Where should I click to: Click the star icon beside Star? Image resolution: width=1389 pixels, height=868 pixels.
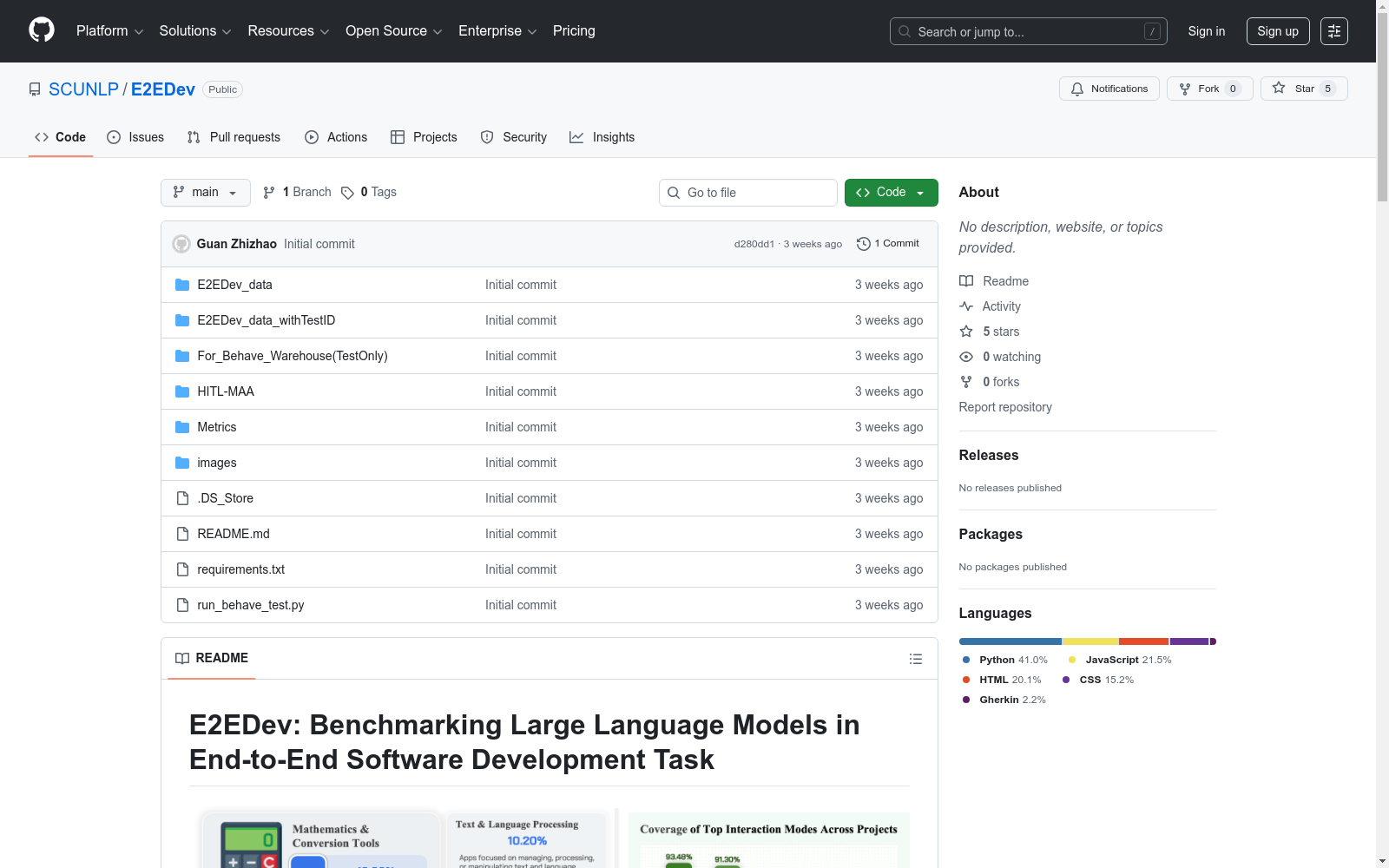[1279, 88]
